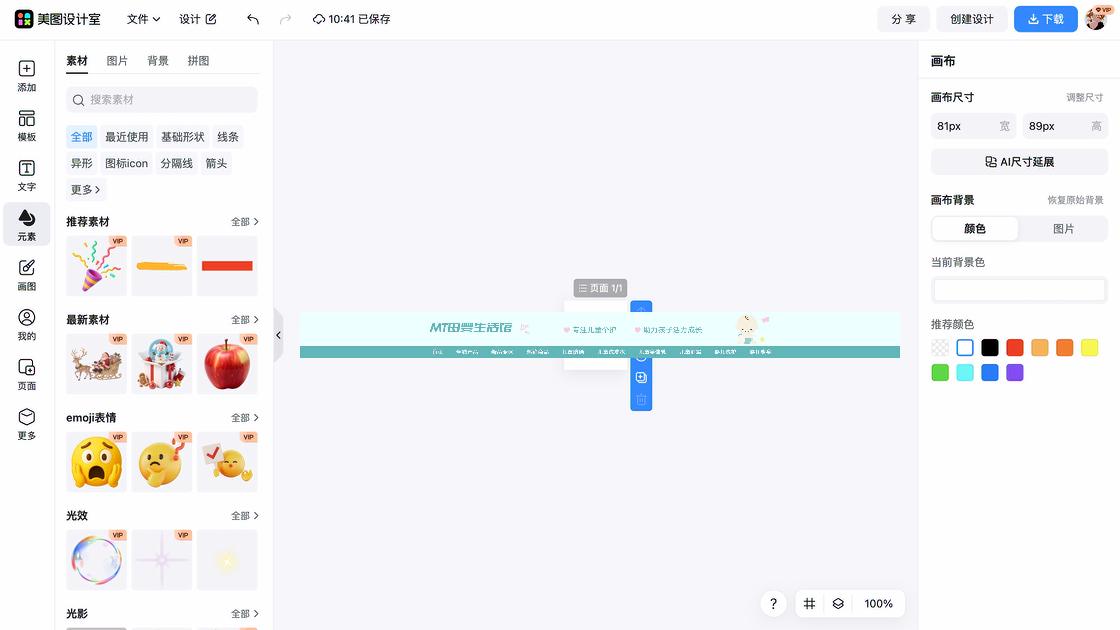Open the 100% zoom level menu
Screen dimensions: 1120x630
point(878,604)
